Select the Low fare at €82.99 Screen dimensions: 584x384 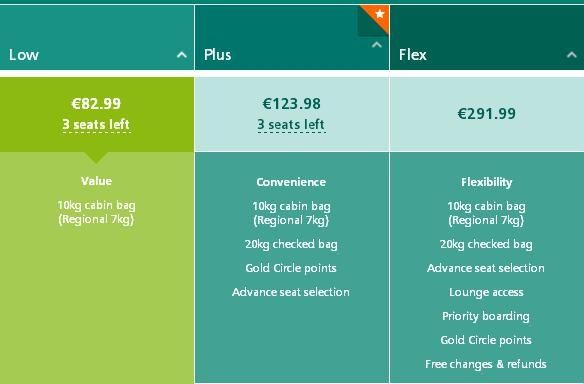[96, 114]
